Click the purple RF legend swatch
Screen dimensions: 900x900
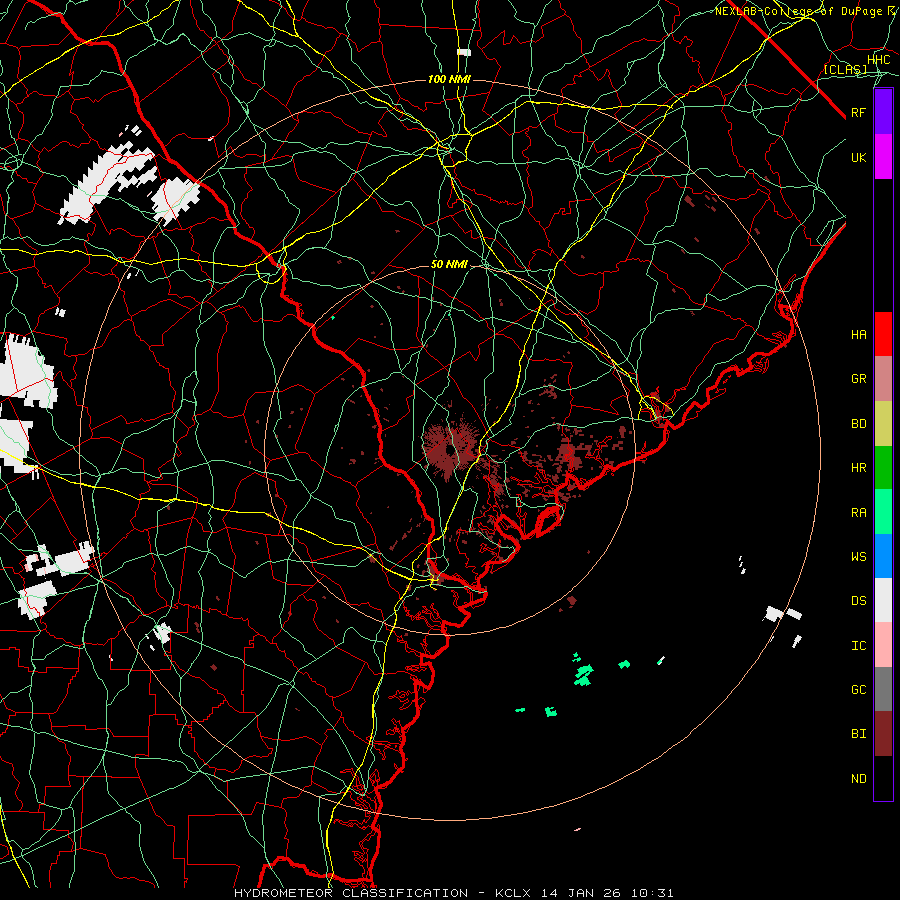point(883,112)
